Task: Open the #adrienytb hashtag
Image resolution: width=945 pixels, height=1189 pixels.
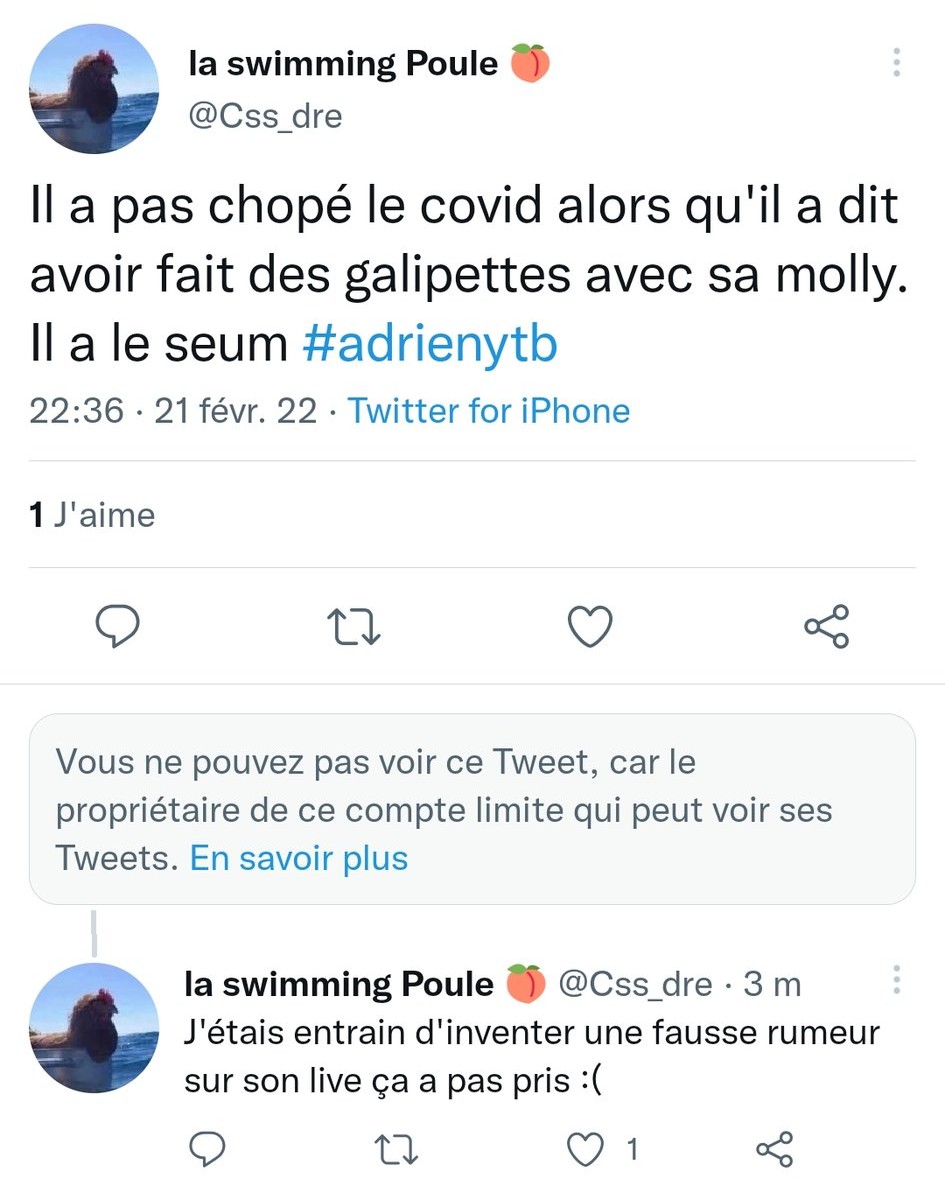Action: [429, 345]
